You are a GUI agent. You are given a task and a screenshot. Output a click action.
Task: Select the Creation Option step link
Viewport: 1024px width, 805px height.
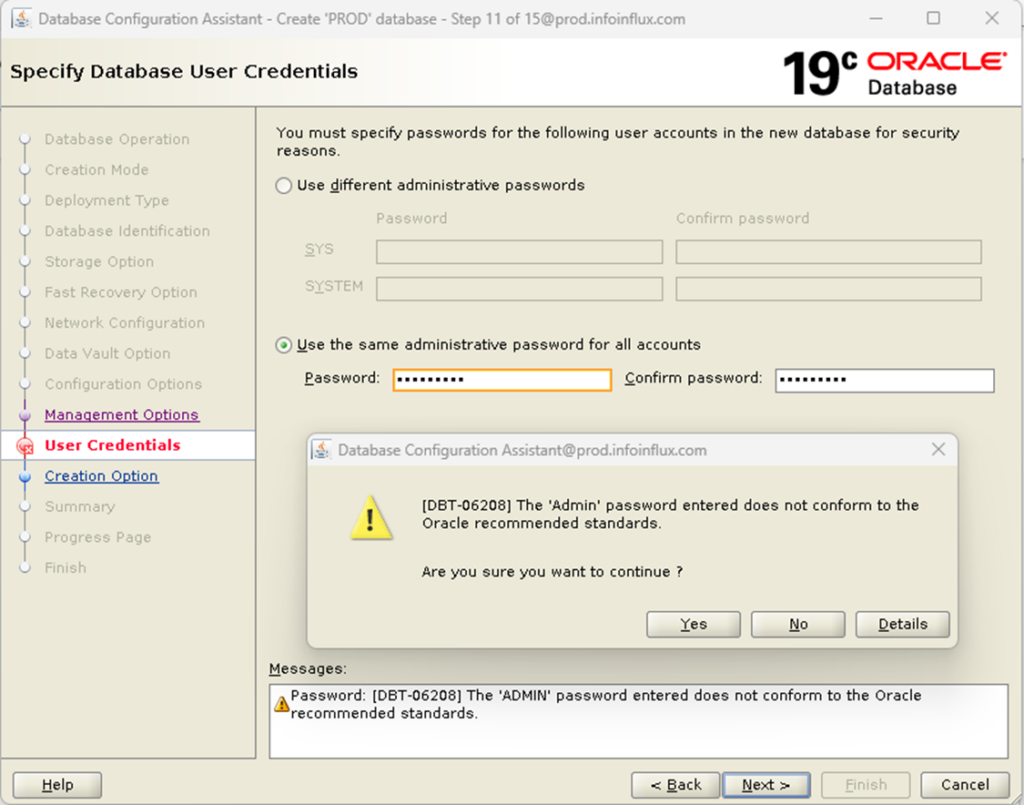click(101, 476)
